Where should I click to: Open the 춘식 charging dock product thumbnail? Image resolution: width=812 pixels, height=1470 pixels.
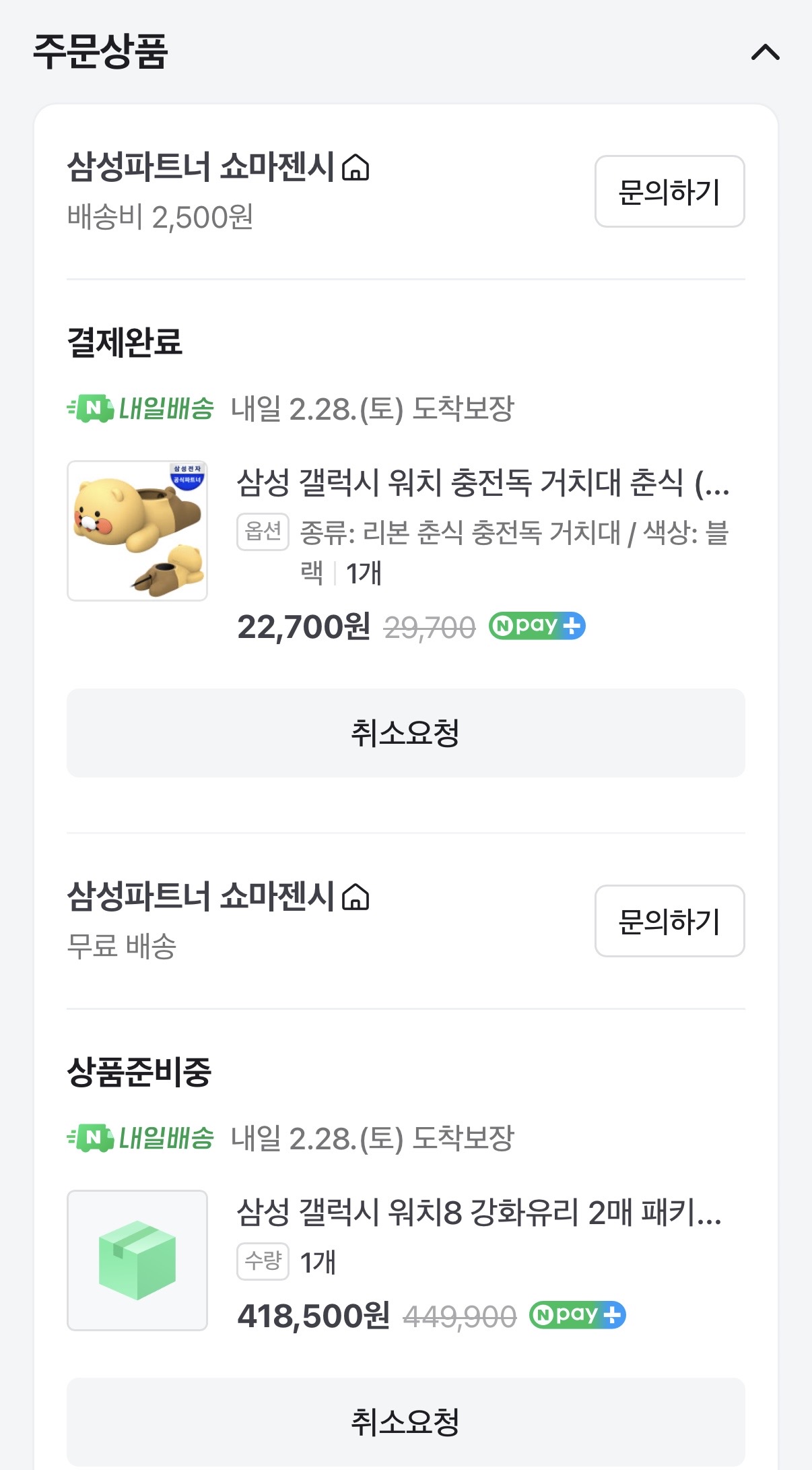click(x=137, y=531)
